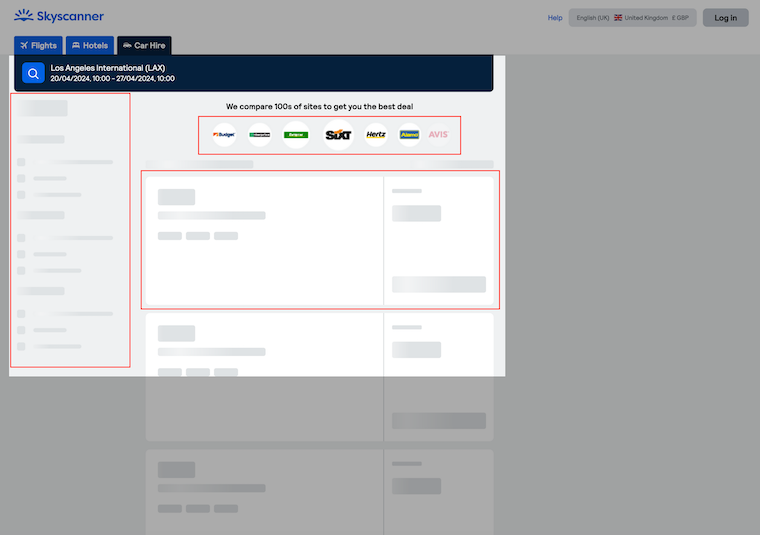Select the Car Hire tab
760x535 pixels.
click(x=144, y=46)
